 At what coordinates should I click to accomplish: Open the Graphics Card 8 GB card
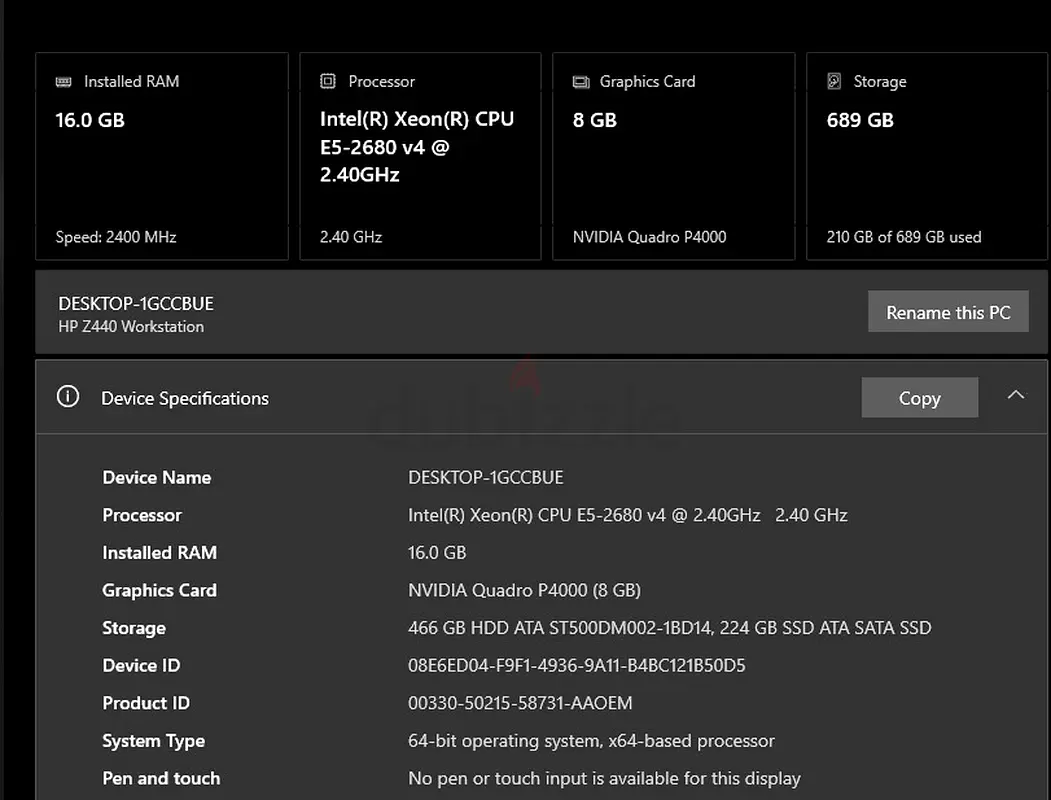pos(674,156)
